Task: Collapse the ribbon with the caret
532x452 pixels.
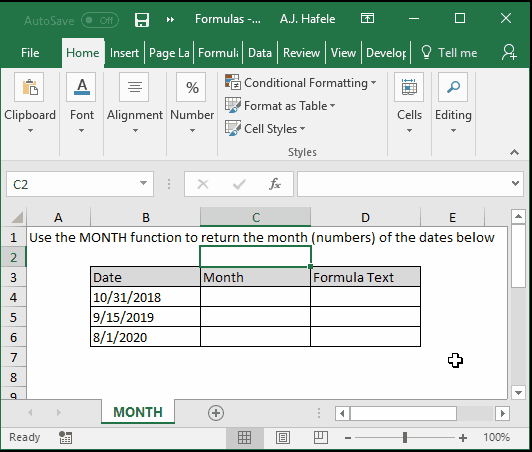Action: [x=514, y=152]
